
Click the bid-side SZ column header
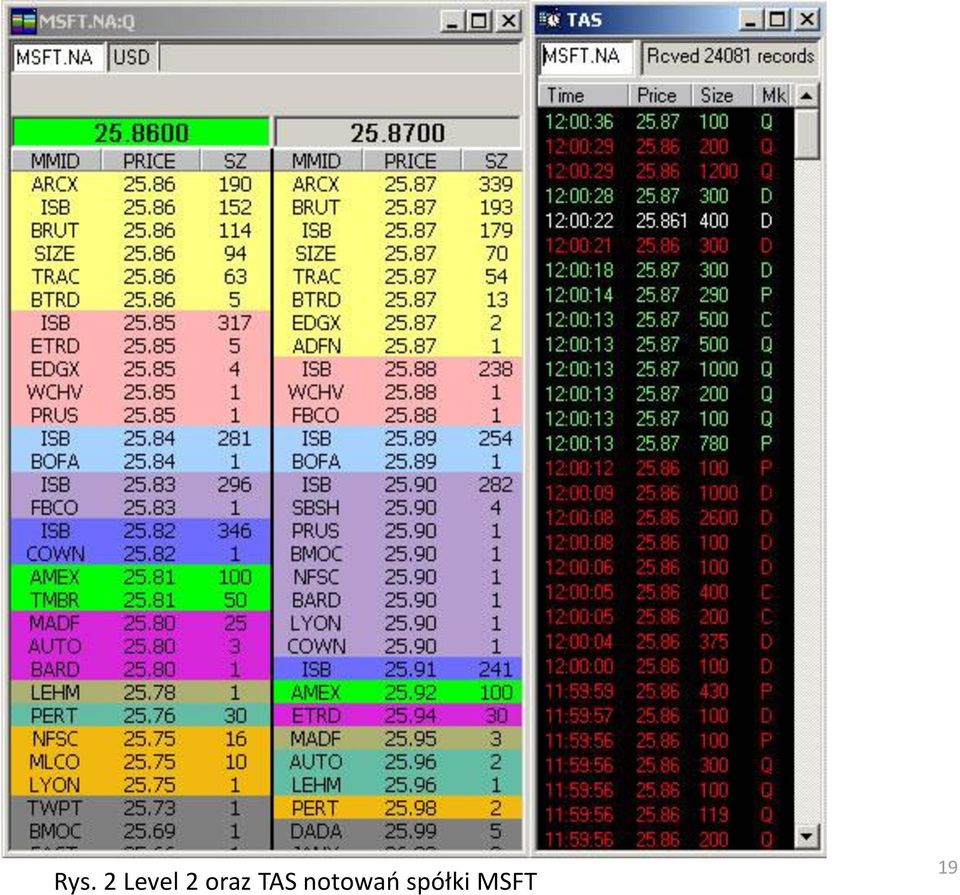235,161
